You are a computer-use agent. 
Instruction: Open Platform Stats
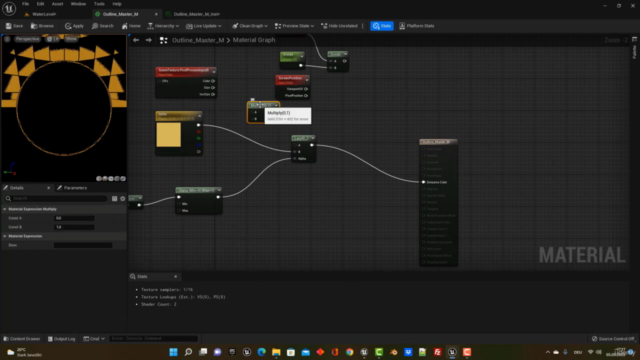pos(416,26)
